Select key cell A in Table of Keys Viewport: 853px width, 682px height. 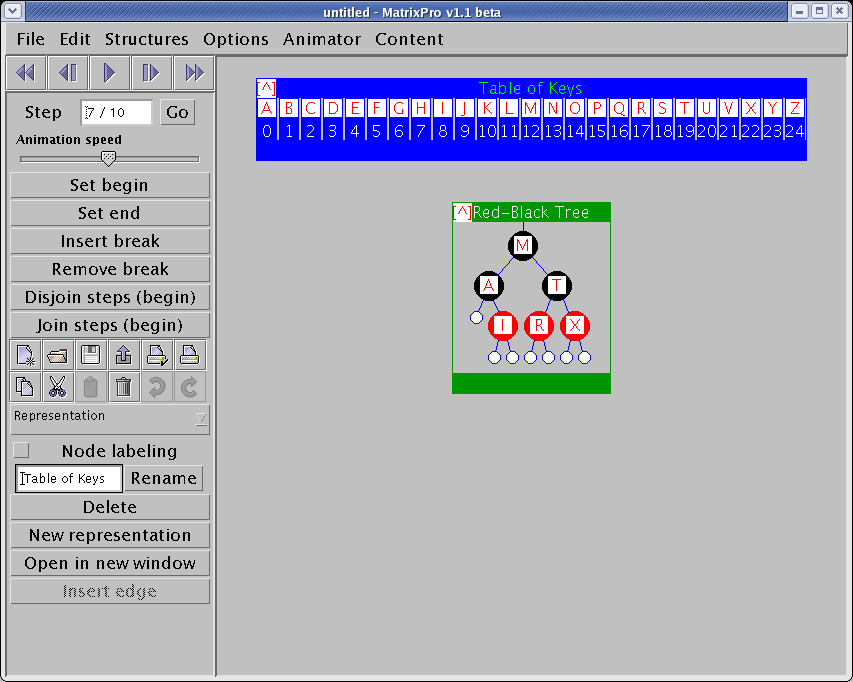click(x=267, y=108)
